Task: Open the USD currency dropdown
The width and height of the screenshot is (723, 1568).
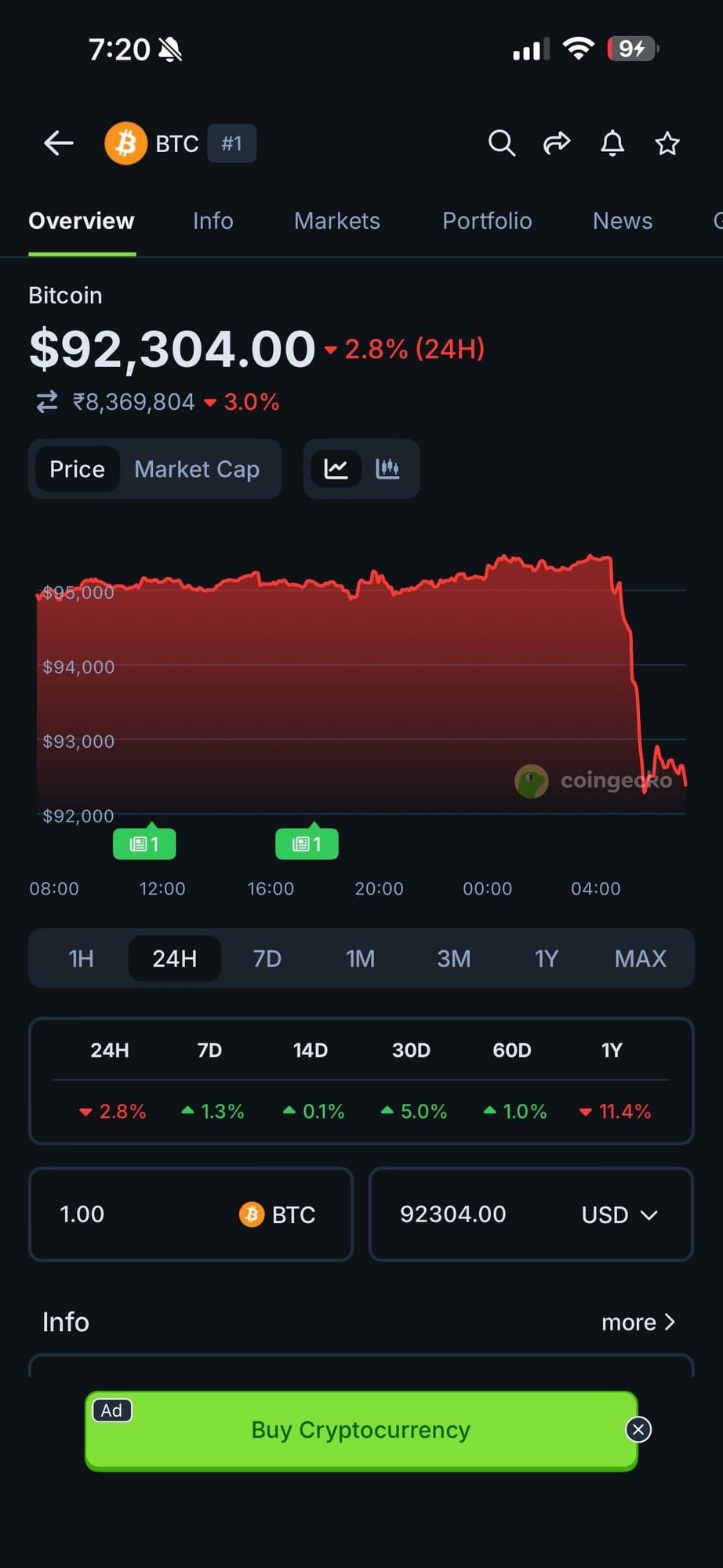Action: 619,1214
